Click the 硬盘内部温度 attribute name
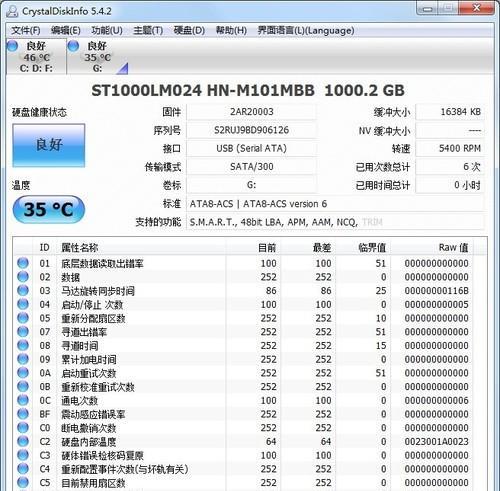This screenshot has width=500, height=491. pos(89,442)
